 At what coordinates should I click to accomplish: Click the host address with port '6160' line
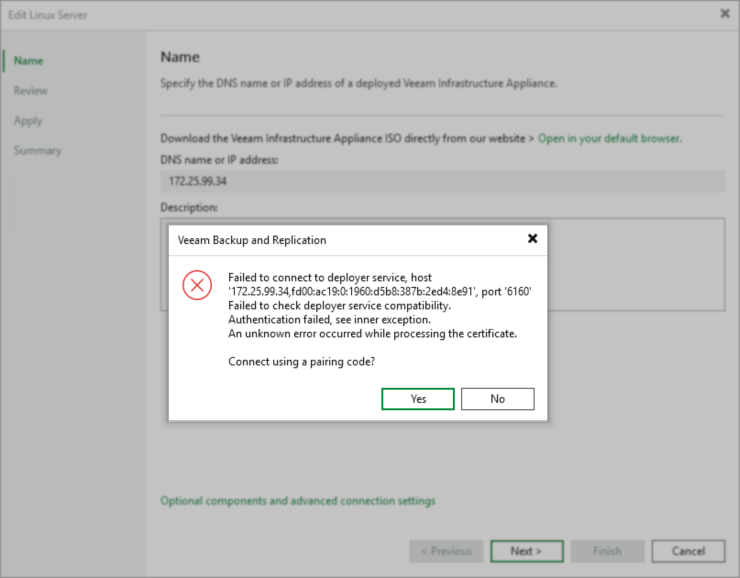[380, 292]
